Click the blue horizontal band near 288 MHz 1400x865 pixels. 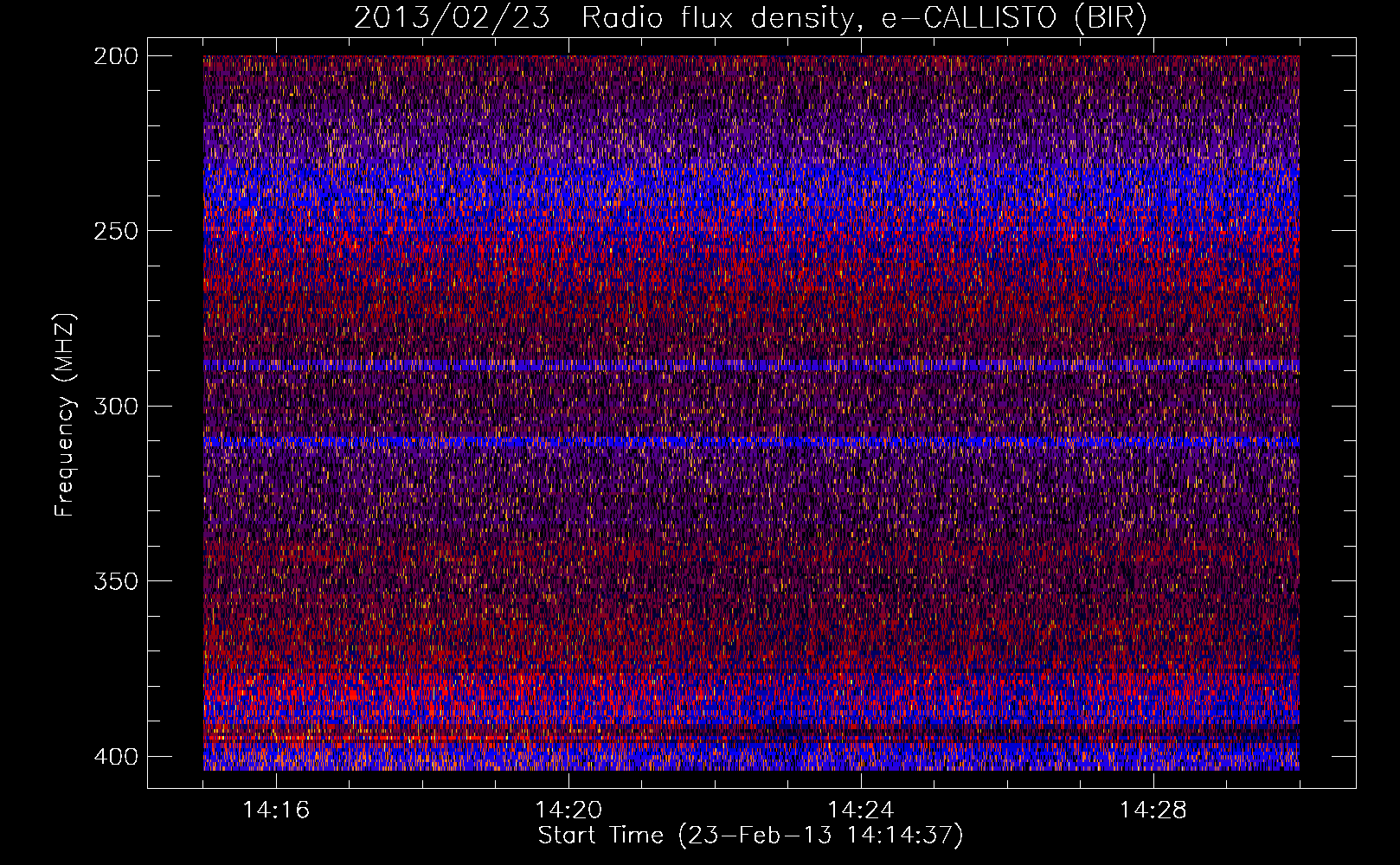[751, 365]
